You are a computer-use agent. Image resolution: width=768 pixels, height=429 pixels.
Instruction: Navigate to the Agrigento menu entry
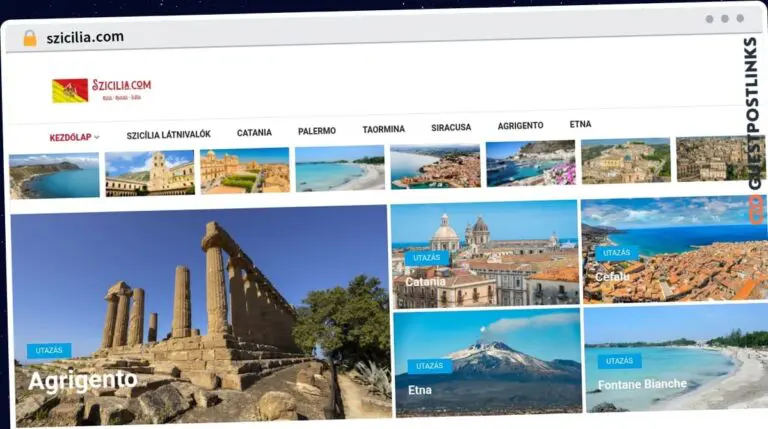pos(520,126)
